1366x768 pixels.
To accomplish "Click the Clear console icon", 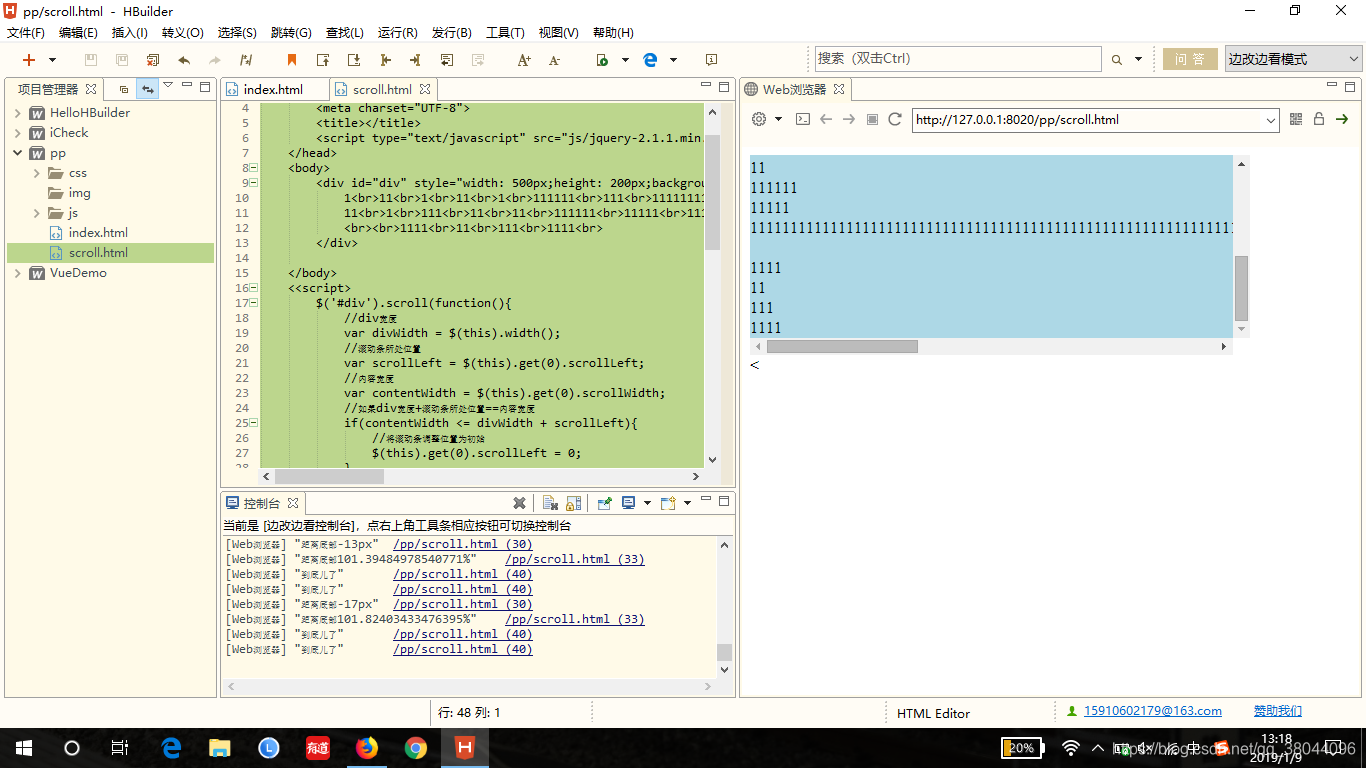I will pyautogui.click(x=550, y=503).
